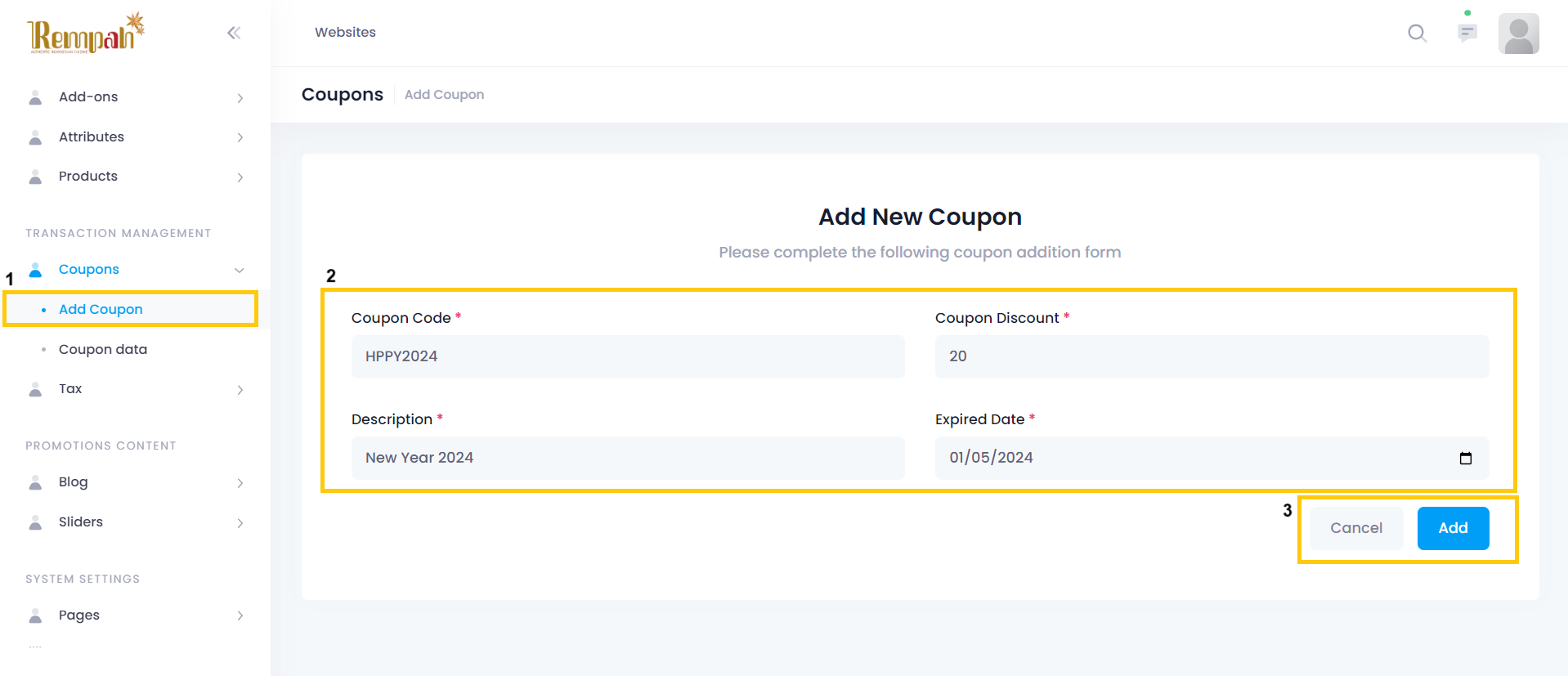
Task: Click the Add-ons sidebar icon
Action: pos(35,97)
